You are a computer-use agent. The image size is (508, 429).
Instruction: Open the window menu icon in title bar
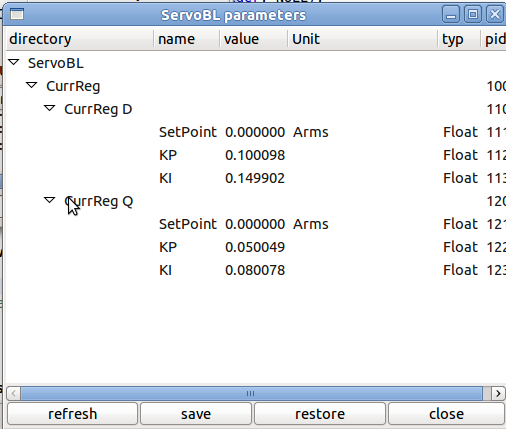tap(17, 15)
